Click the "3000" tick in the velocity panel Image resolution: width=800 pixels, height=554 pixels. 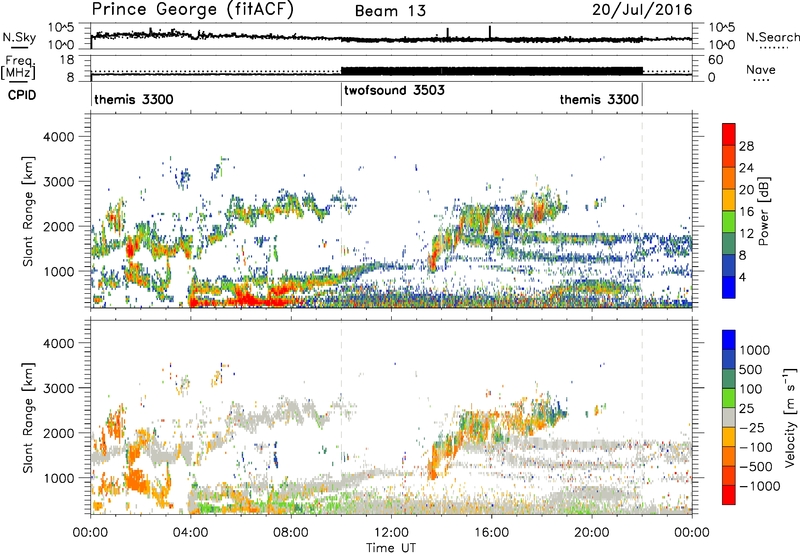[59, 388]
